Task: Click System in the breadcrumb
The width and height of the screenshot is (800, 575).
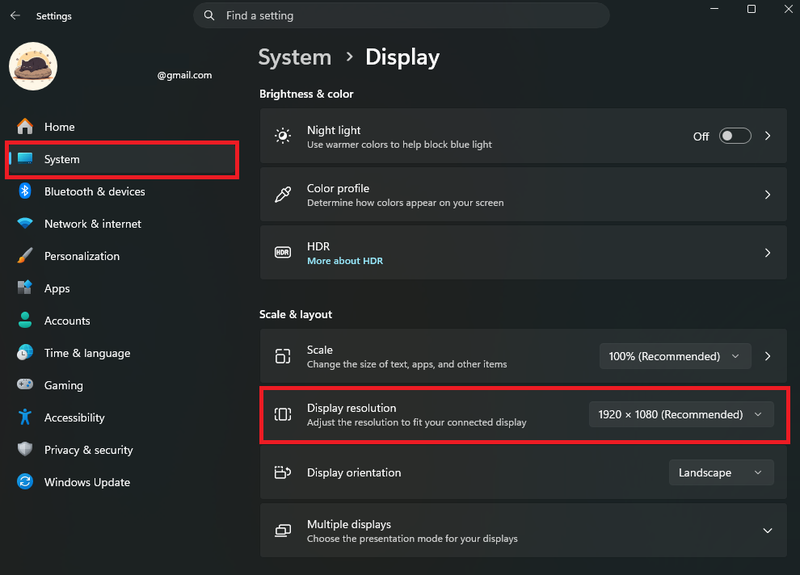Action: 295,57
